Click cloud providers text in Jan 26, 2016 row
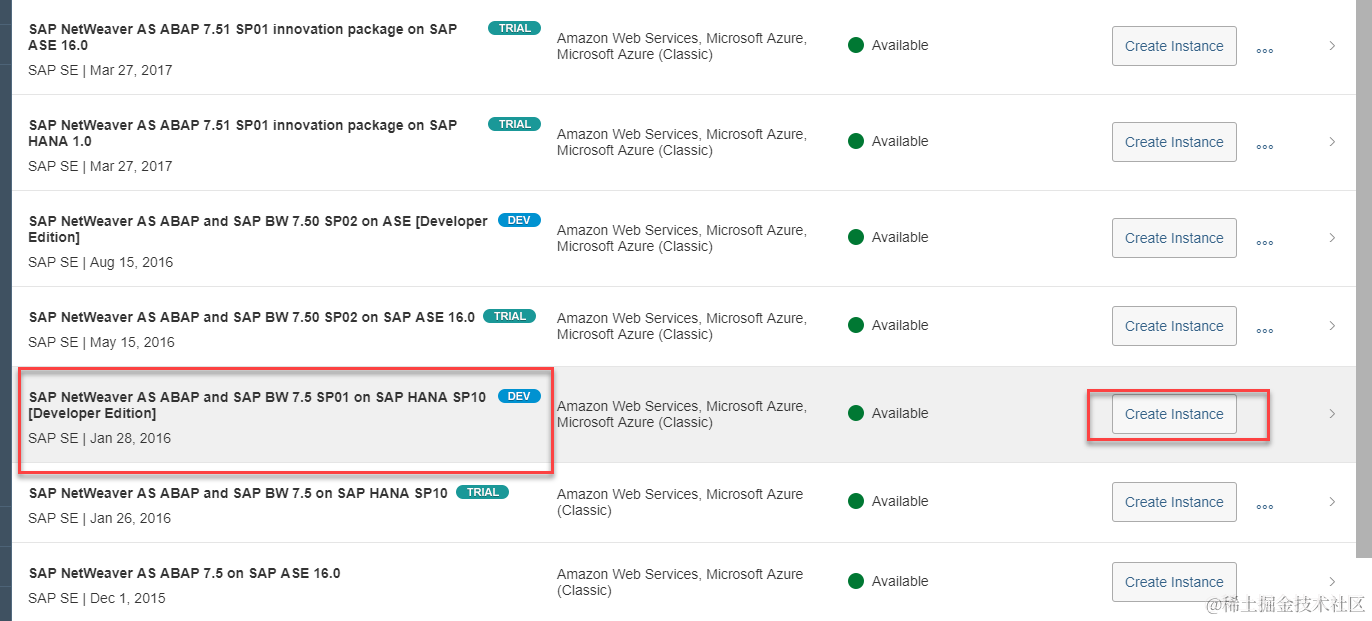Viewport: 1372px width, 621px height. click(x=680, y=502)
